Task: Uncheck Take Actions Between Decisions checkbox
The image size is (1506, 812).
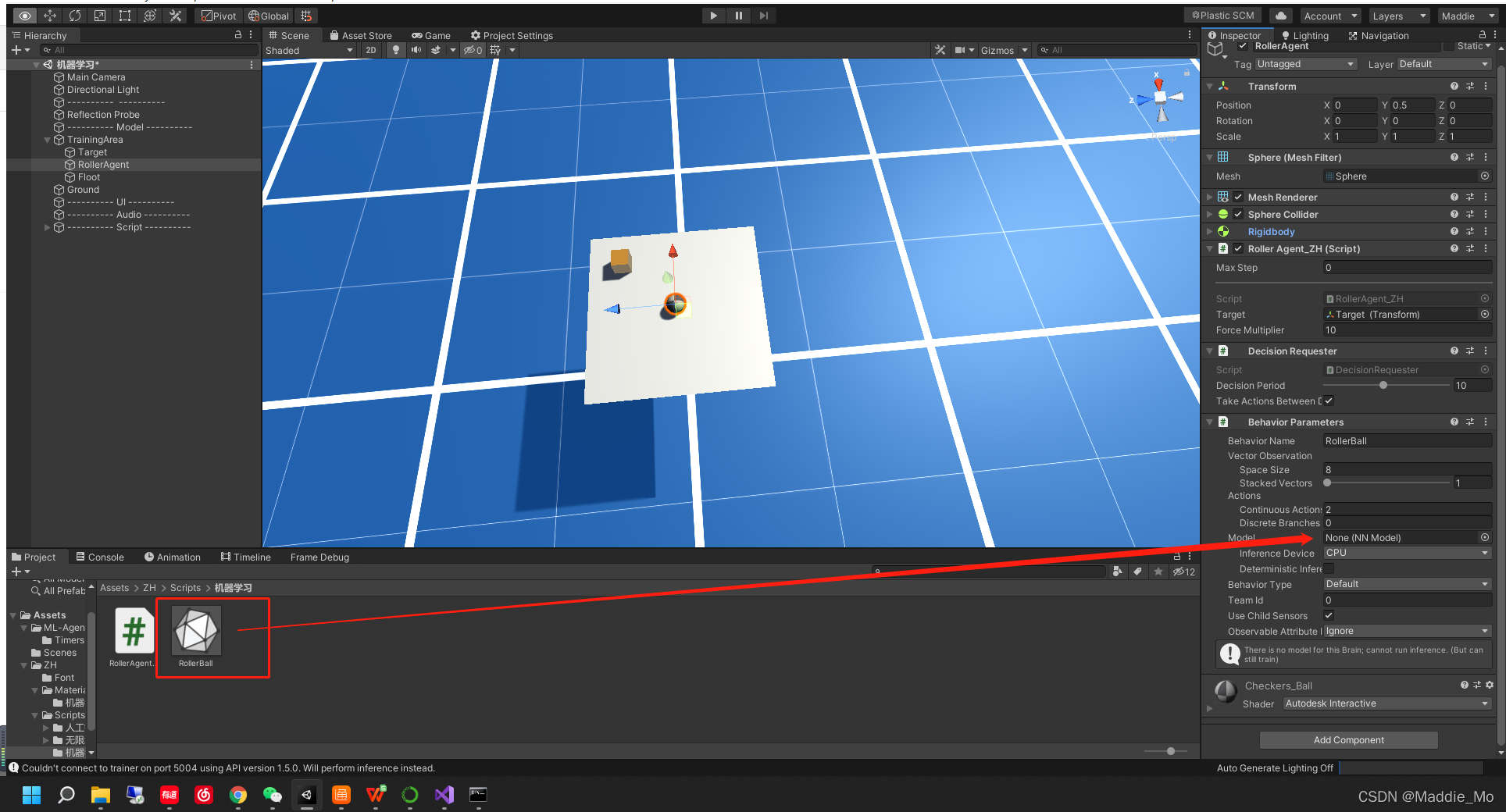Action: [1329, 401]
